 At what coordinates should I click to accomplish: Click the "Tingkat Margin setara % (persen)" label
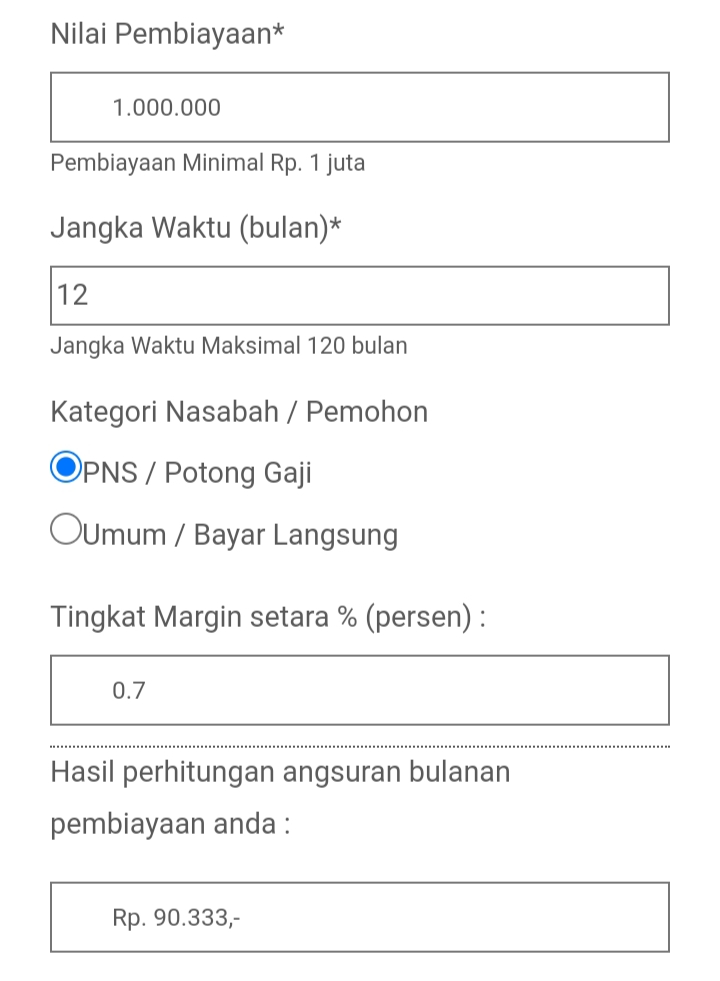click(x=268, y=616)
